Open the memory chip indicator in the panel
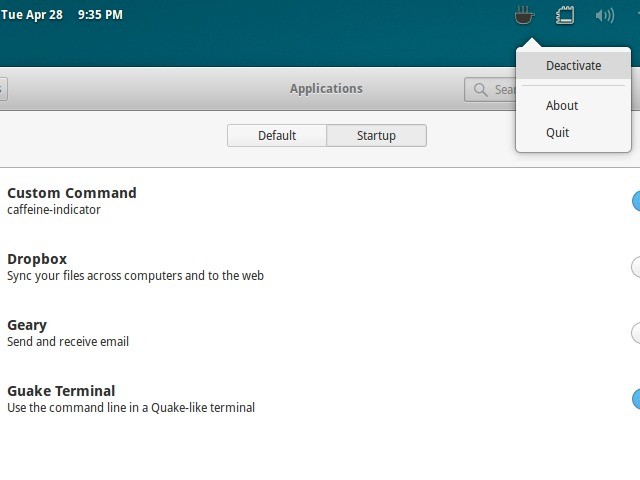Viewport: 640px width, 480px height. [565, 15]
